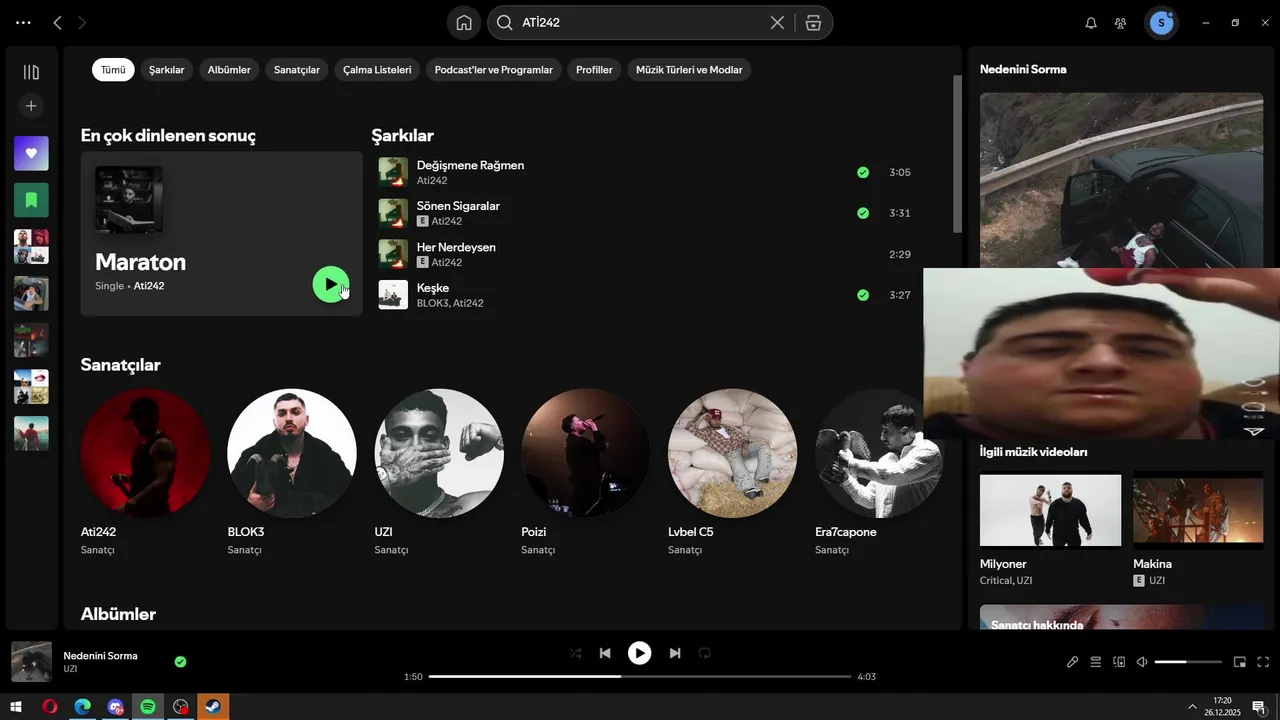The image size is (1280, 720).
Task: Switch to the Sanatçılar filter
Action: pos(297,70)
